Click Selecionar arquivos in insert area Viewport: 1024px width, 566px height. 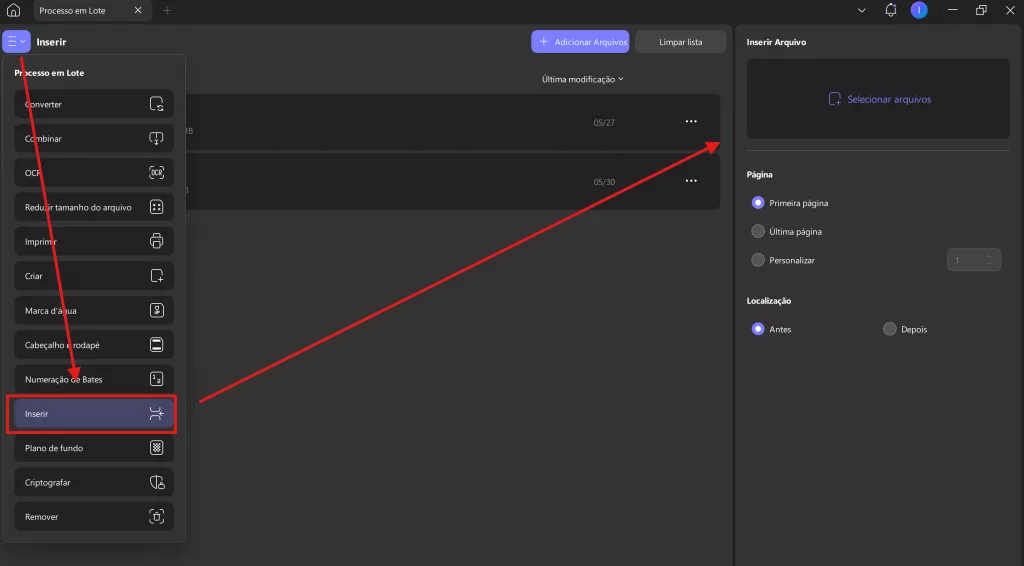(x=880, y=99)
